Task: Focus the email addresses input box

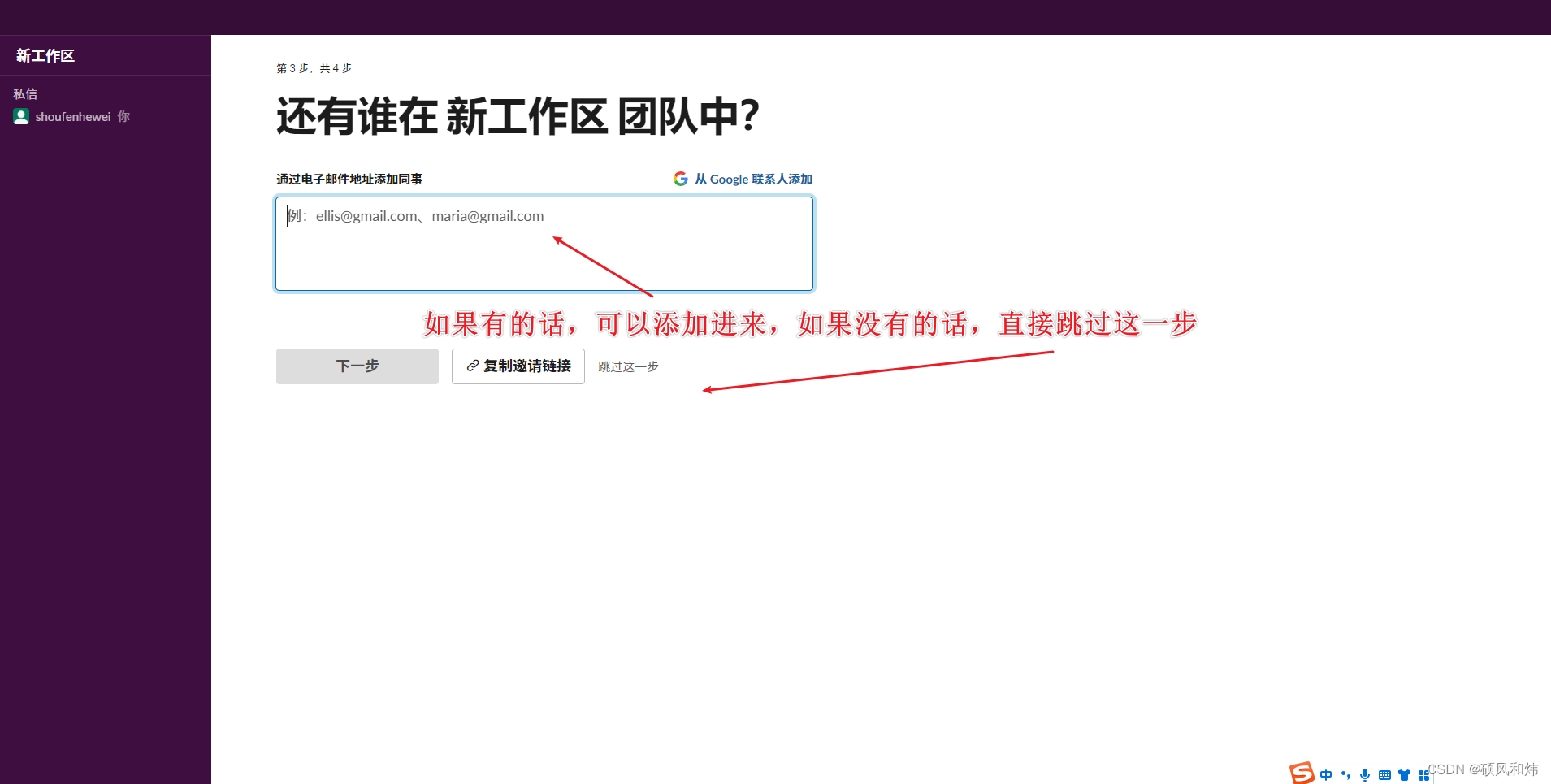Action: (x=544, y=244)
